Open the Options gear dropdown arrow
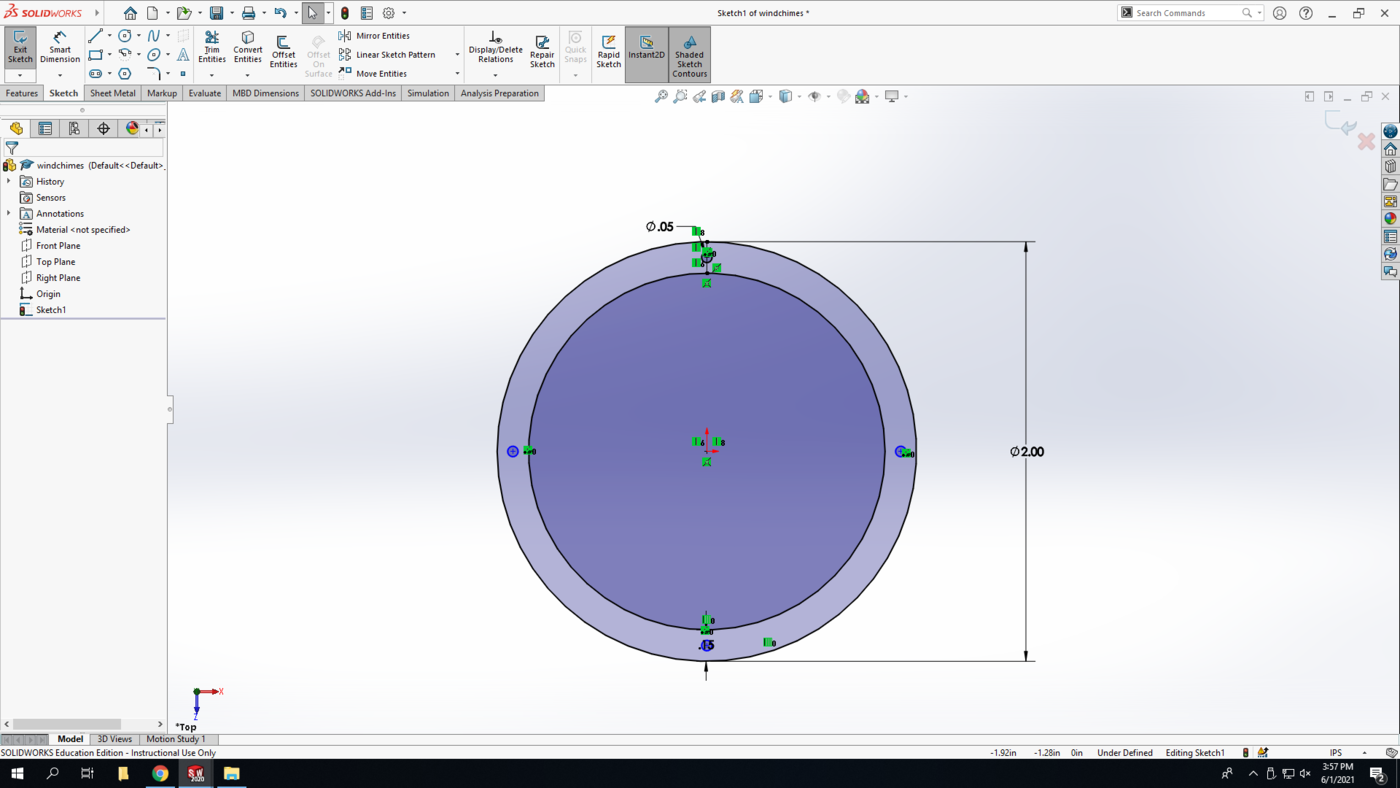Viewport: 1400px width, 788px height. [x=404, y=13]
